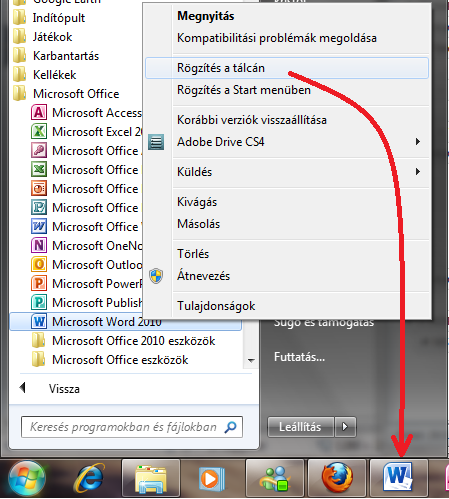The width and height of the screenshot is (449, 499).
Task: Click the shield icon beside Átnevezés
Action: [x=156, y=276]
